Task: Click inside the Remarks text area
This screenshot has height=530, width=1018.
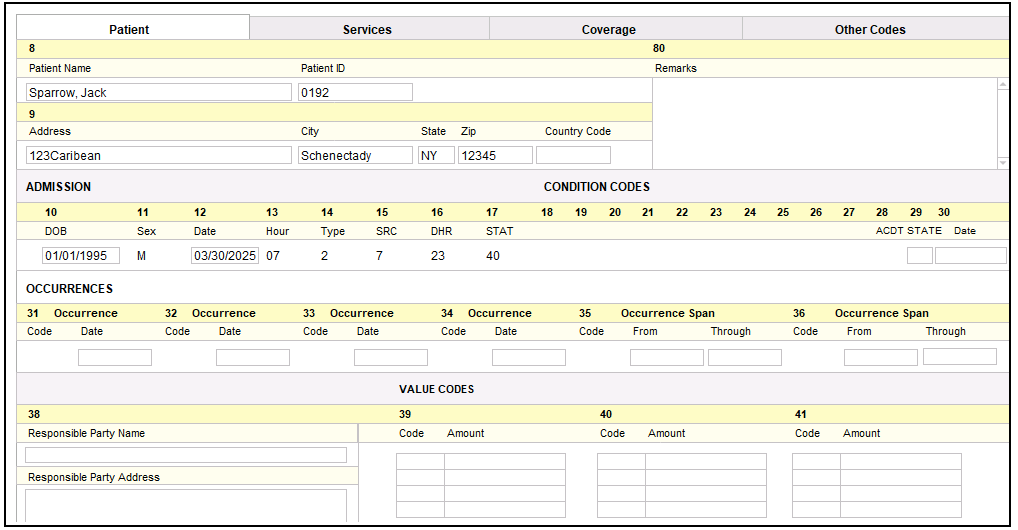Action: (824, 122)
